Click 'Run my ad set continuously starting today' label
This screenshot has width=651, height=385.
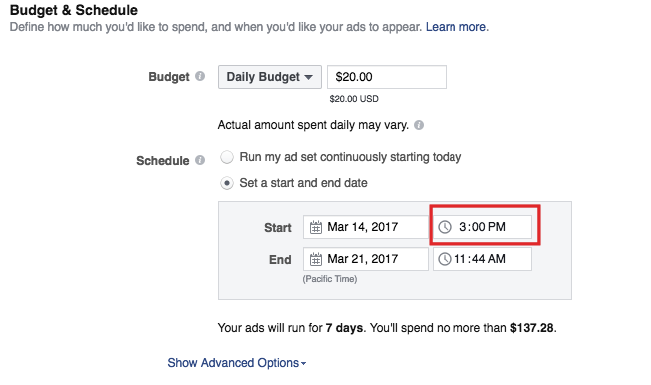[x=350, y=157]
